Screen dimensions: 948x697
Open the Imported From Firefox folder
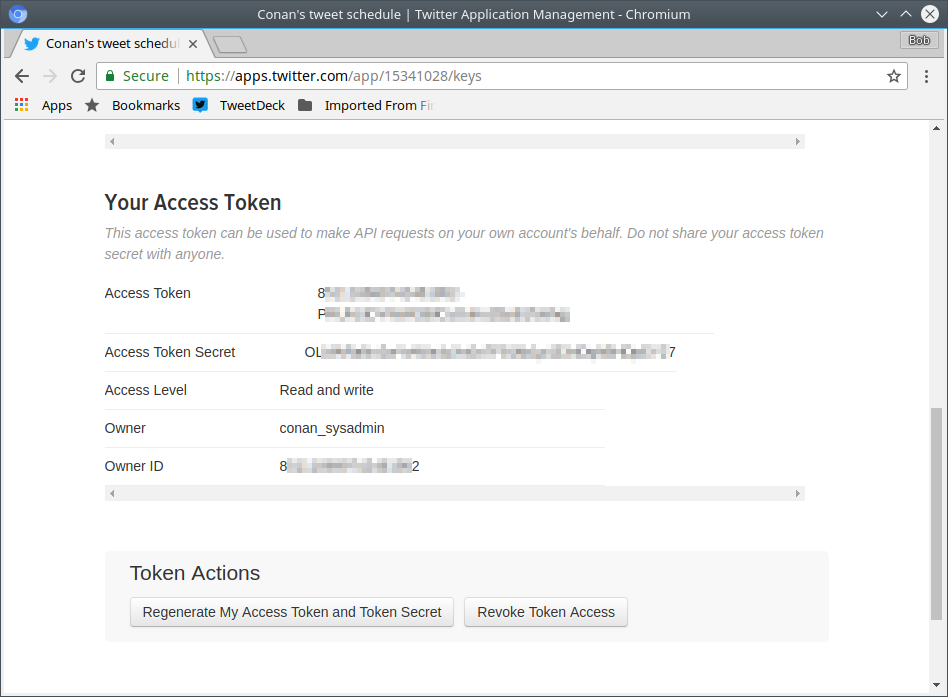click(366, 105)
